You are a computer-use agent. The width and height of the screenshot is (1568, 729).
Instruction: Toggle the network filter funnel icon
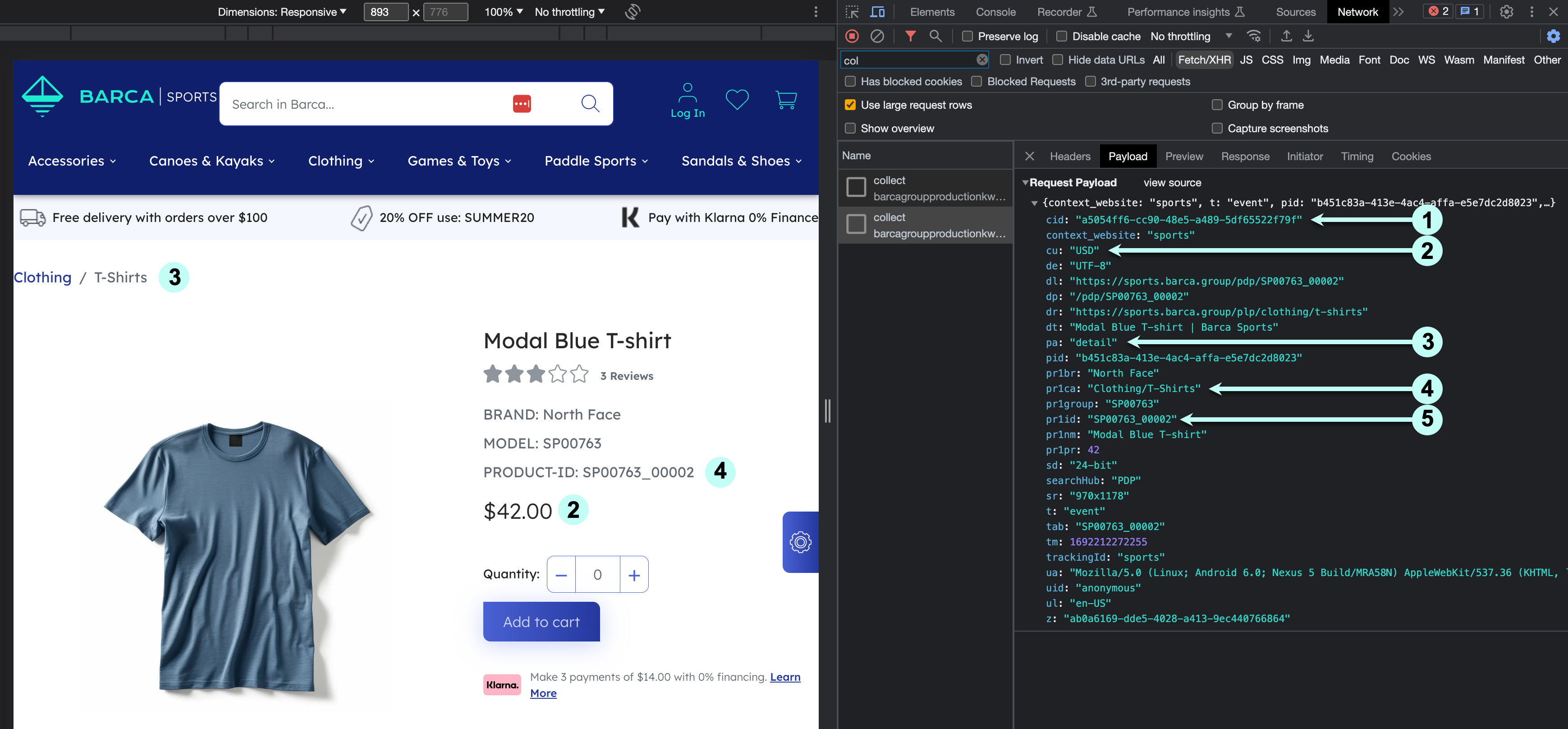910,36
